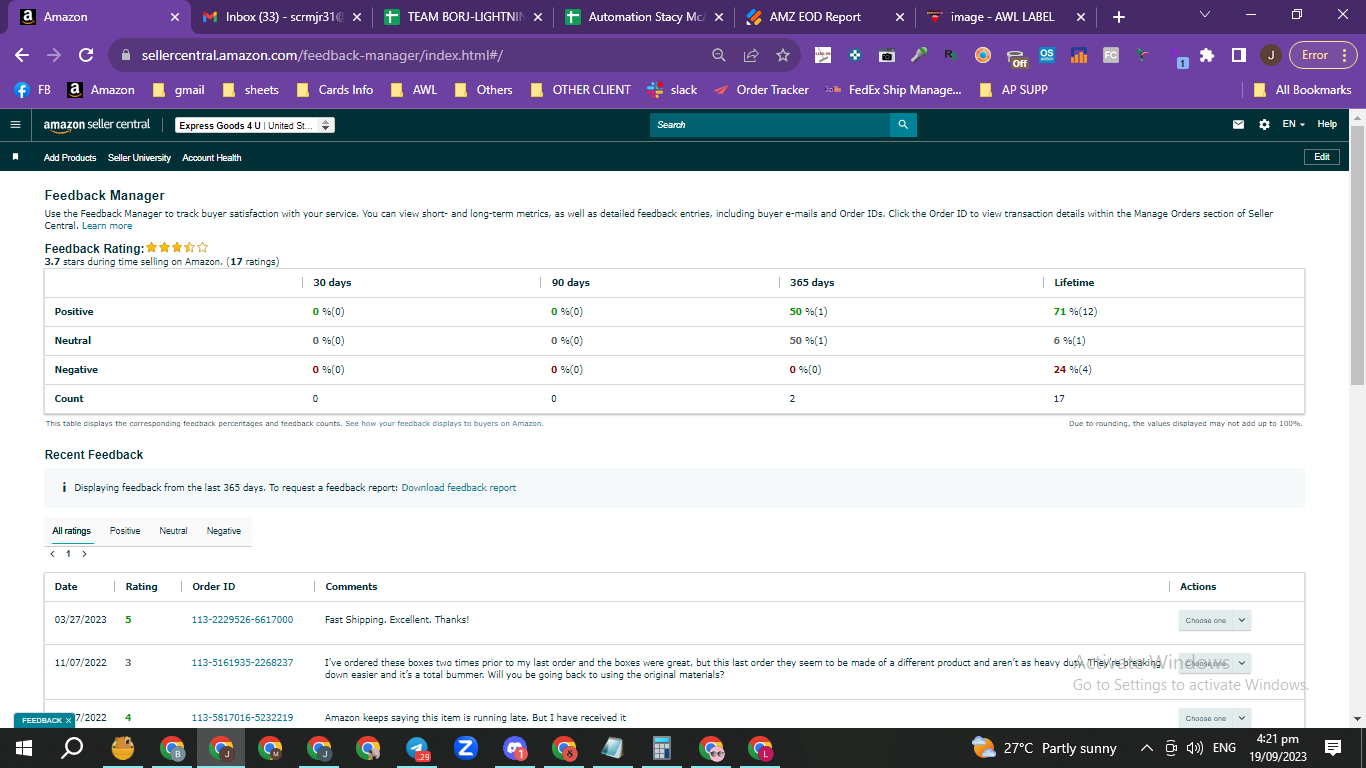The height and width of the screenshot is (768, 1366).
Task: Open Choose one dropdown for order 113-2229526-6617000
Action: pyautogui.click(x=1214, y=620)
